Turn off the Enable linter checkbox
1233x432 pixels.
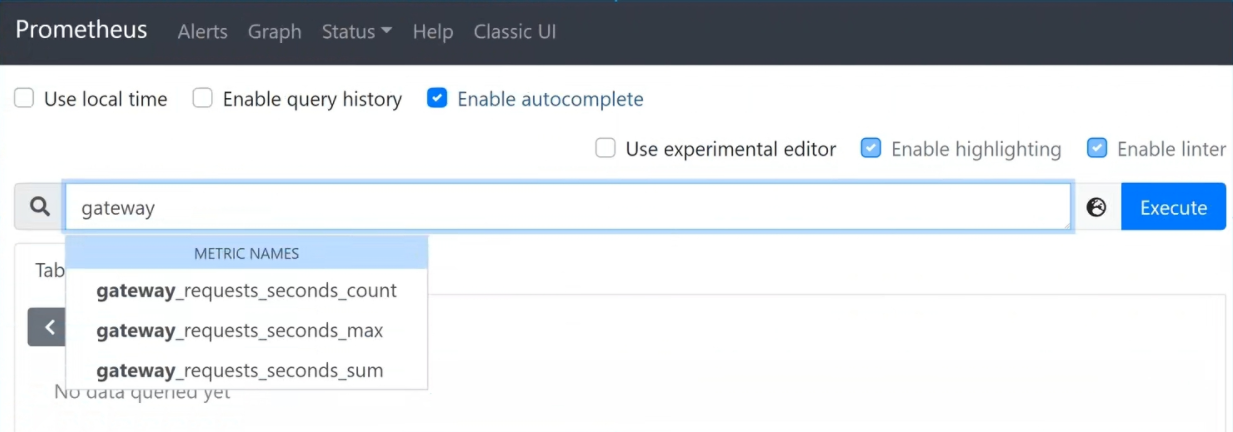click(x=1097, y=149)
